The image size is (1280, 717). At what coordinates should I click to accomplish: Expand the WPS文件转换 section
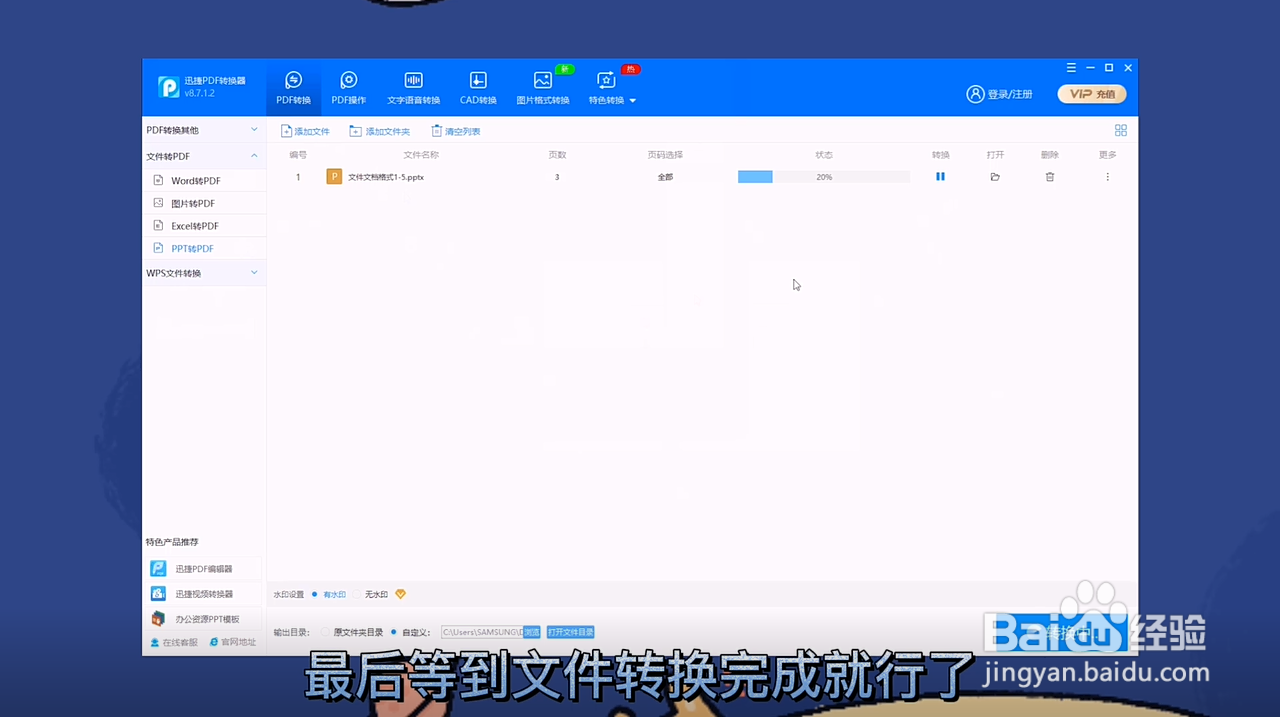pos(204,272)
